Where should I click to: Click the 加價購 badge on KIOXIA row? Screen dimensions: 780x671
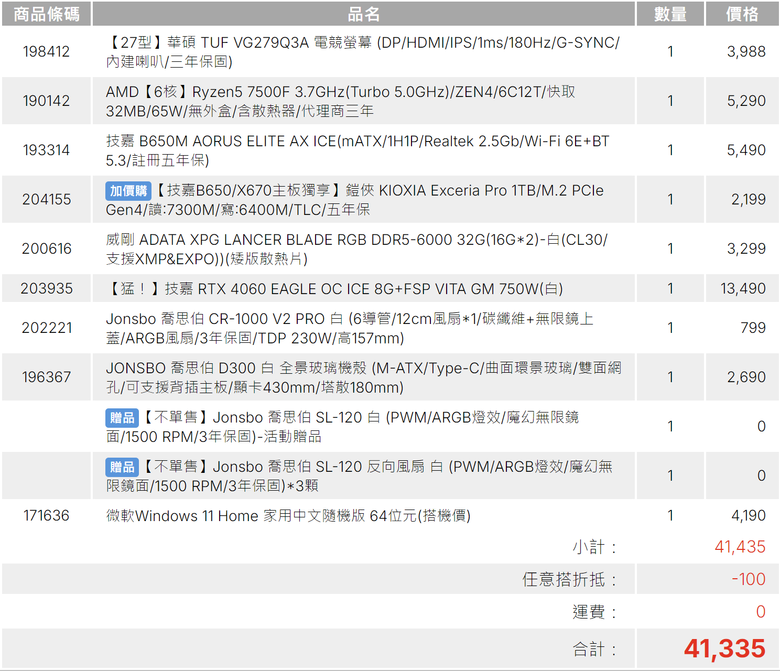(x=128, y=191)
